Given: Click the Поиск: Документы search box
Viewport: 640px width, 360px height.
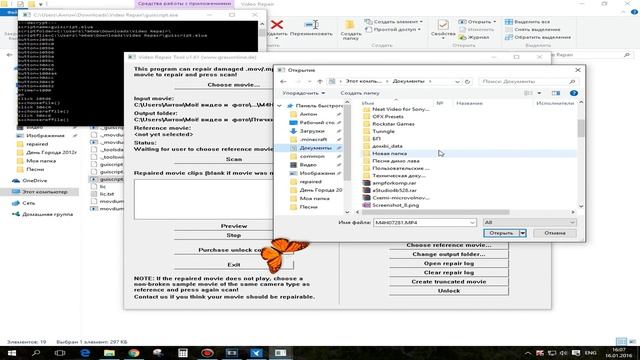Looking at the screenshot, I should [528, 81].
